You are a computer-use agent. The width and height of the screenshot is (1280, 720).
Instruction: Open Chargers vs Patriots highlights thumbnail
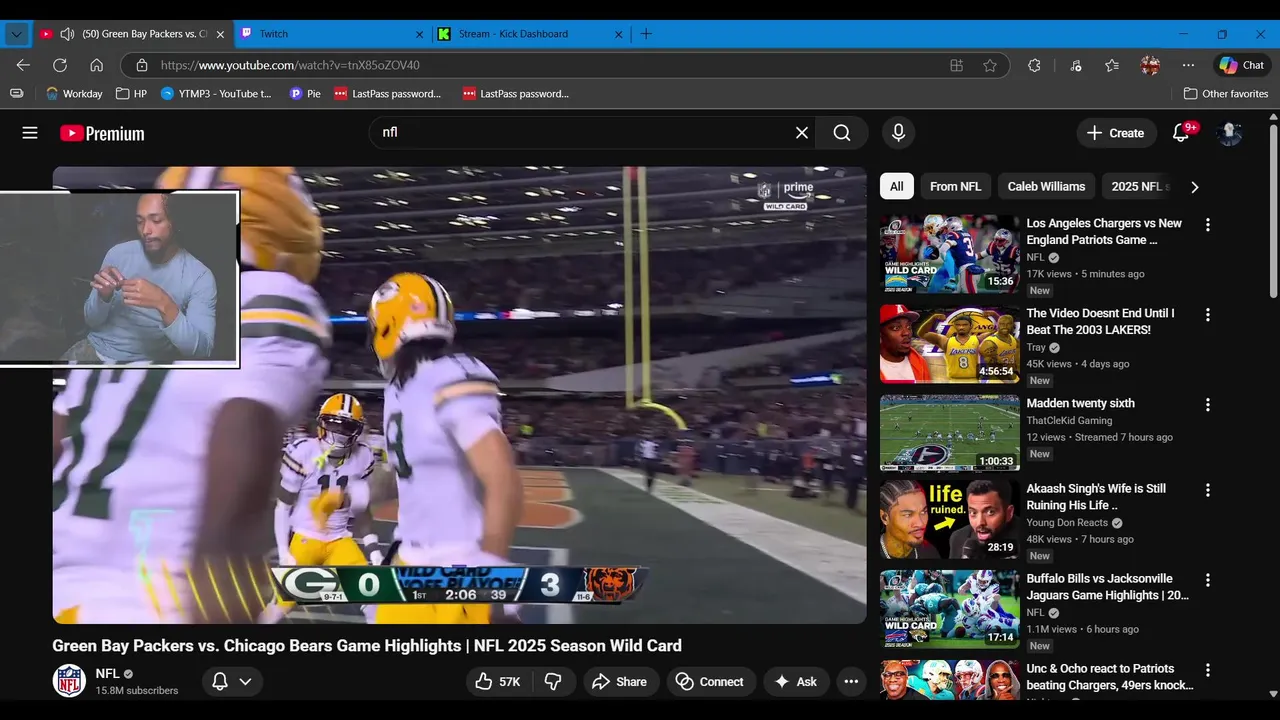click(x=950, y=254)
